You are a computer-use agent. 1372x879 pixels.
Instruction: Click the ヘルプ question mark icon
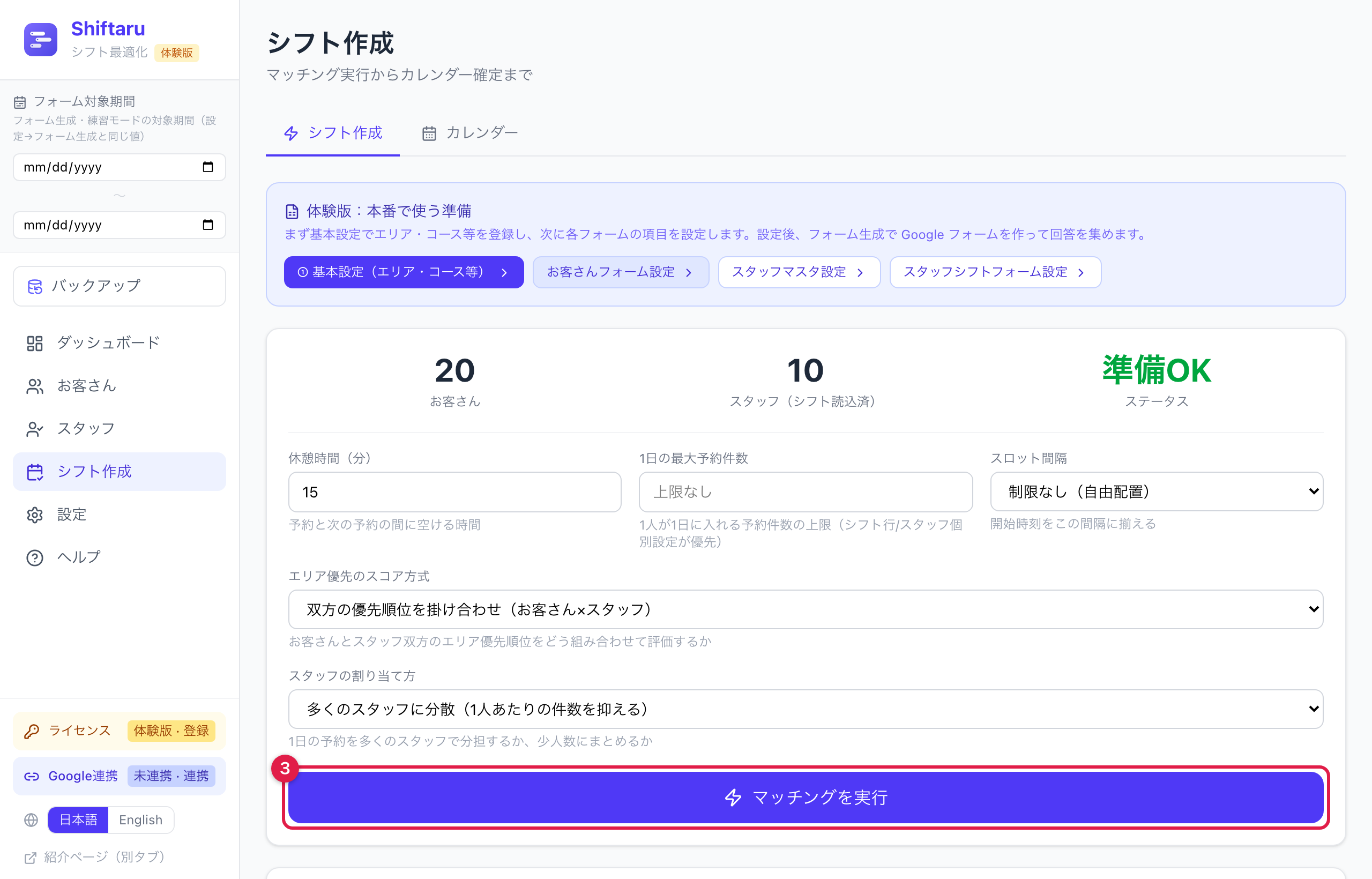point(35,557)
